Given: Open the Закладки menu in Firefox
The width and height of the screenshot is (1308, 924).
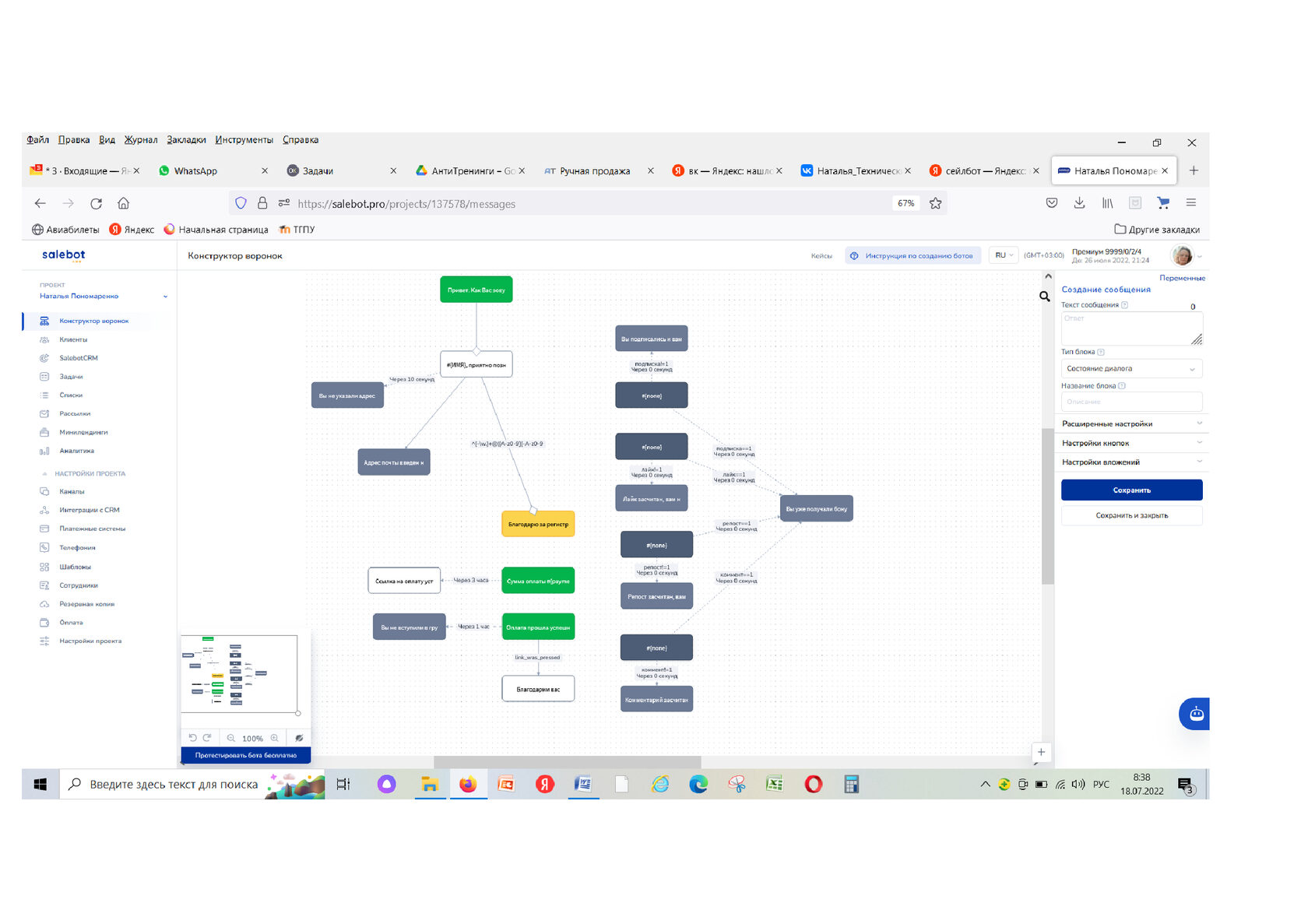Looking at the screenshot, I should [186, 140].
